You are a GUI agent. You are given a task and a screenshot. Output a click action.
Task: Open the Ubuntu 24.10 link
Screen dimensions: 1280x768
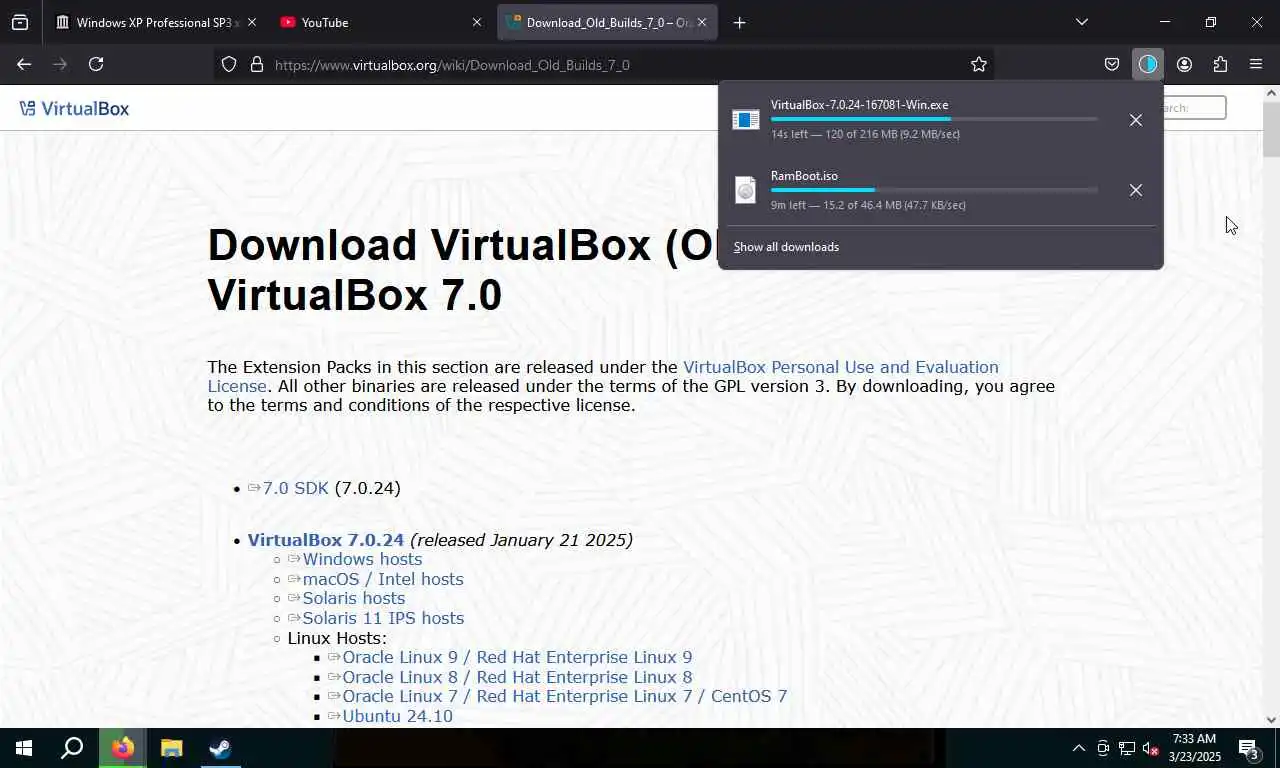[397, 716]
